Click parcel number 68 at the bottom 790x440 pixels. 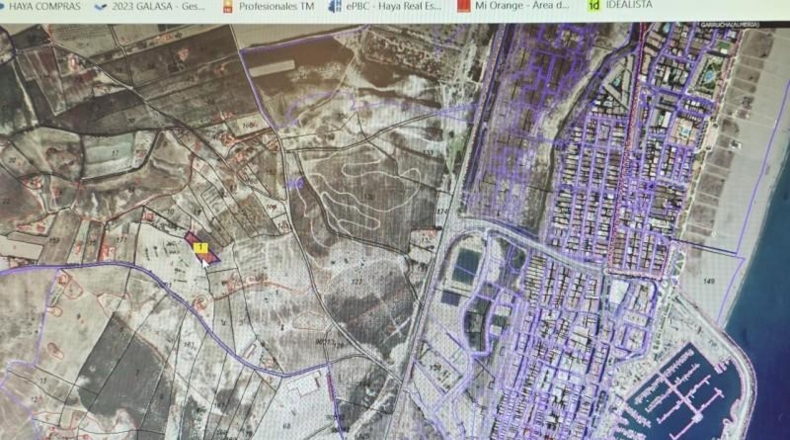[x=287, y=426]
